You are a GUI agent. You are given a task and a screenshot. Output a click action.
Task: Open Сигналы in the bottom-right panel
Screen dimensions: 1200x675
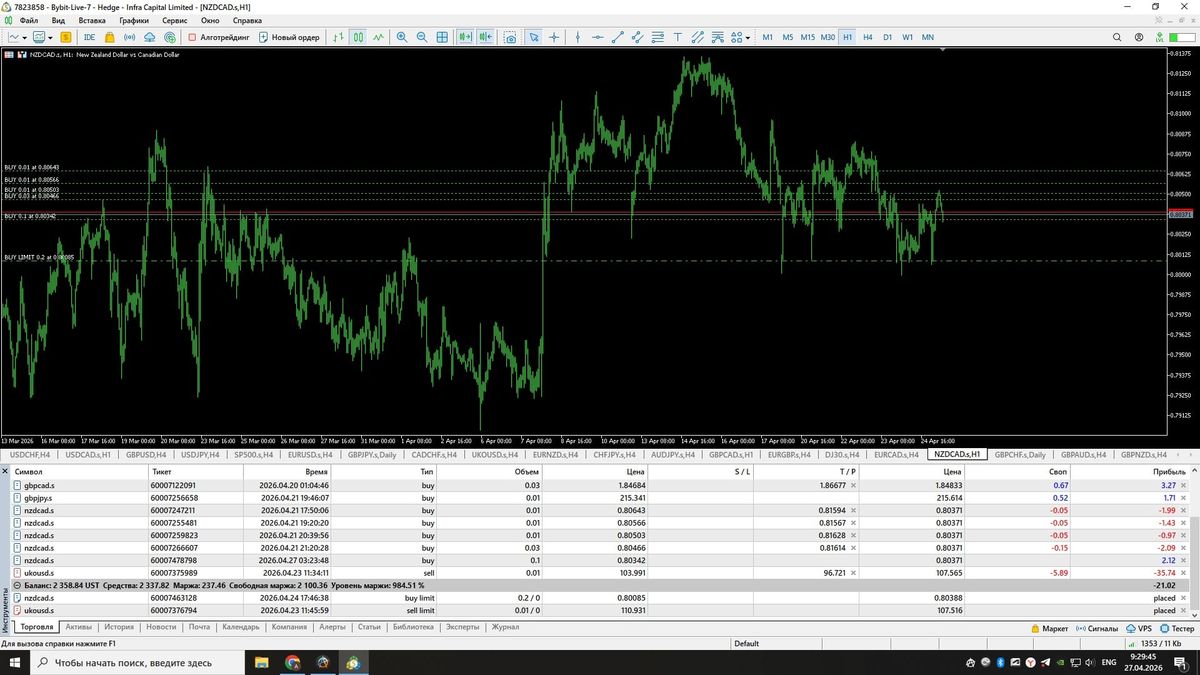[1096, 628]
